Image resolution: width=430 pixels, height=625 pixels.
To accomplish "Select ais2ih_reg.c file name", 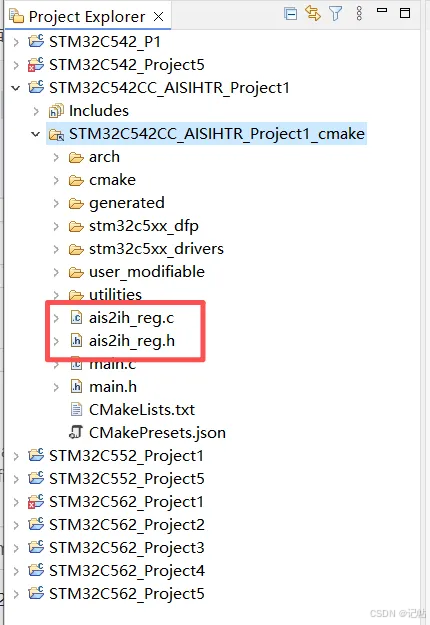I will [132, 318].
